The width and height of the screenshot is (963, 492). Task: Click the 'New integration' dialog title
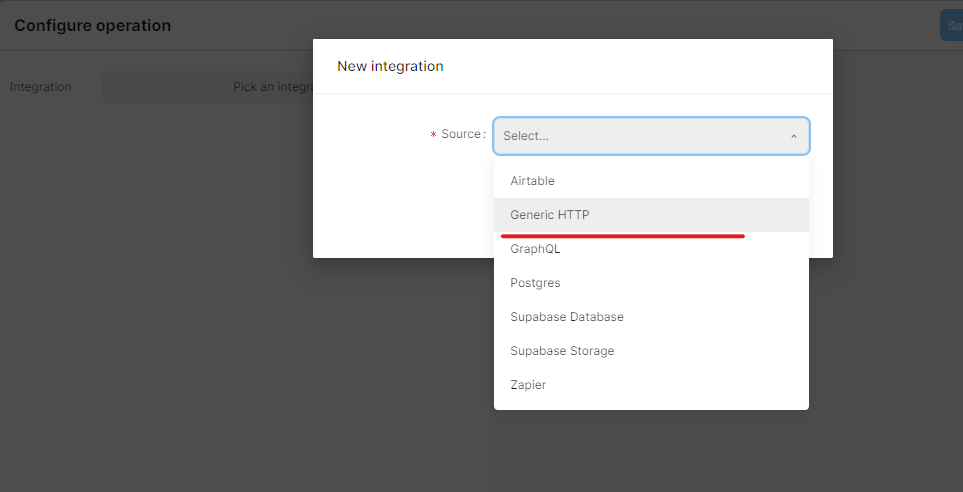(390, 66)
